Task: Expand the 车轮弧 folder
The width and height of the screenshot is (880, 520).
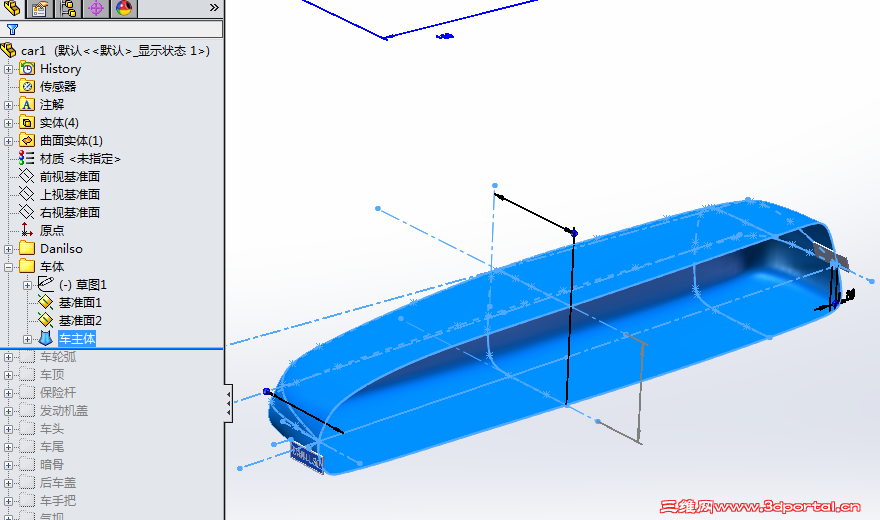Action: coord(8,357)
